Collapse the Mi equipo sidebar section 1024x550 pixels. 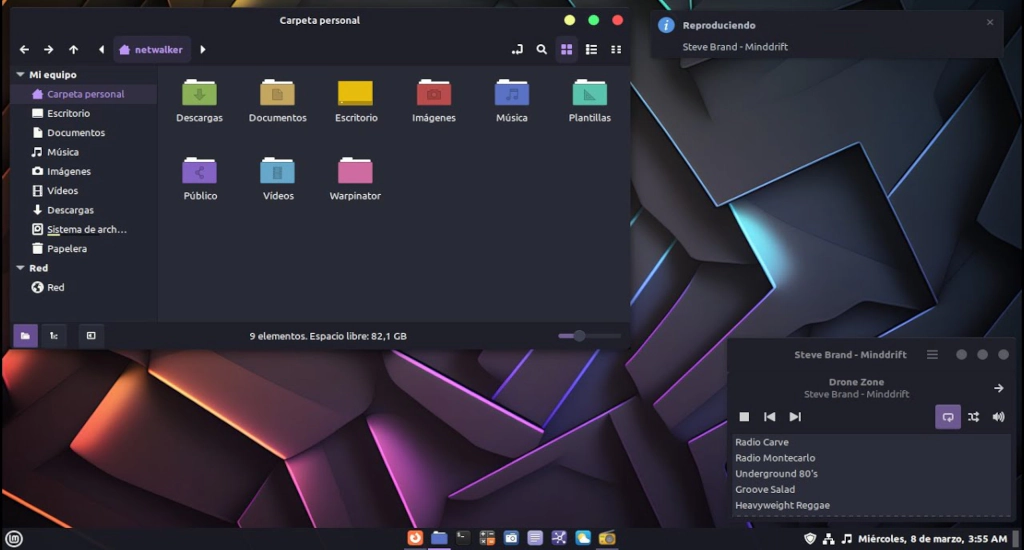click(20, 75)
